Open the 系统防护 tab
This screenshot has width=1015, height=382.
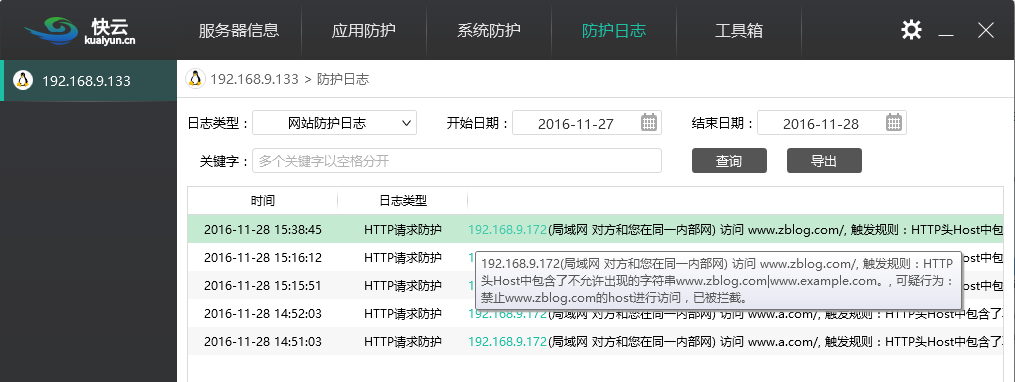coord(489,30)
